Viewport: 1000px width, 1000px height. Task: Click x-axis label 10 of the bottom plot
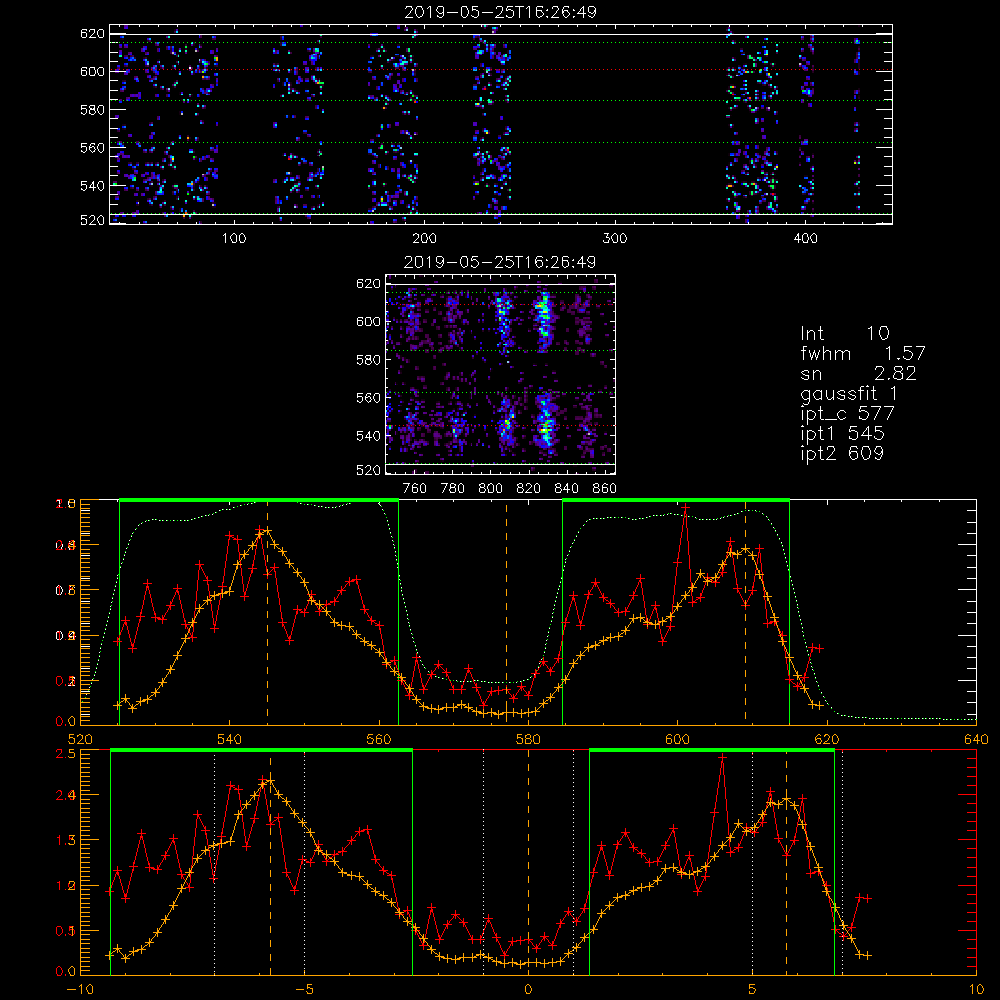click(976, 990)
